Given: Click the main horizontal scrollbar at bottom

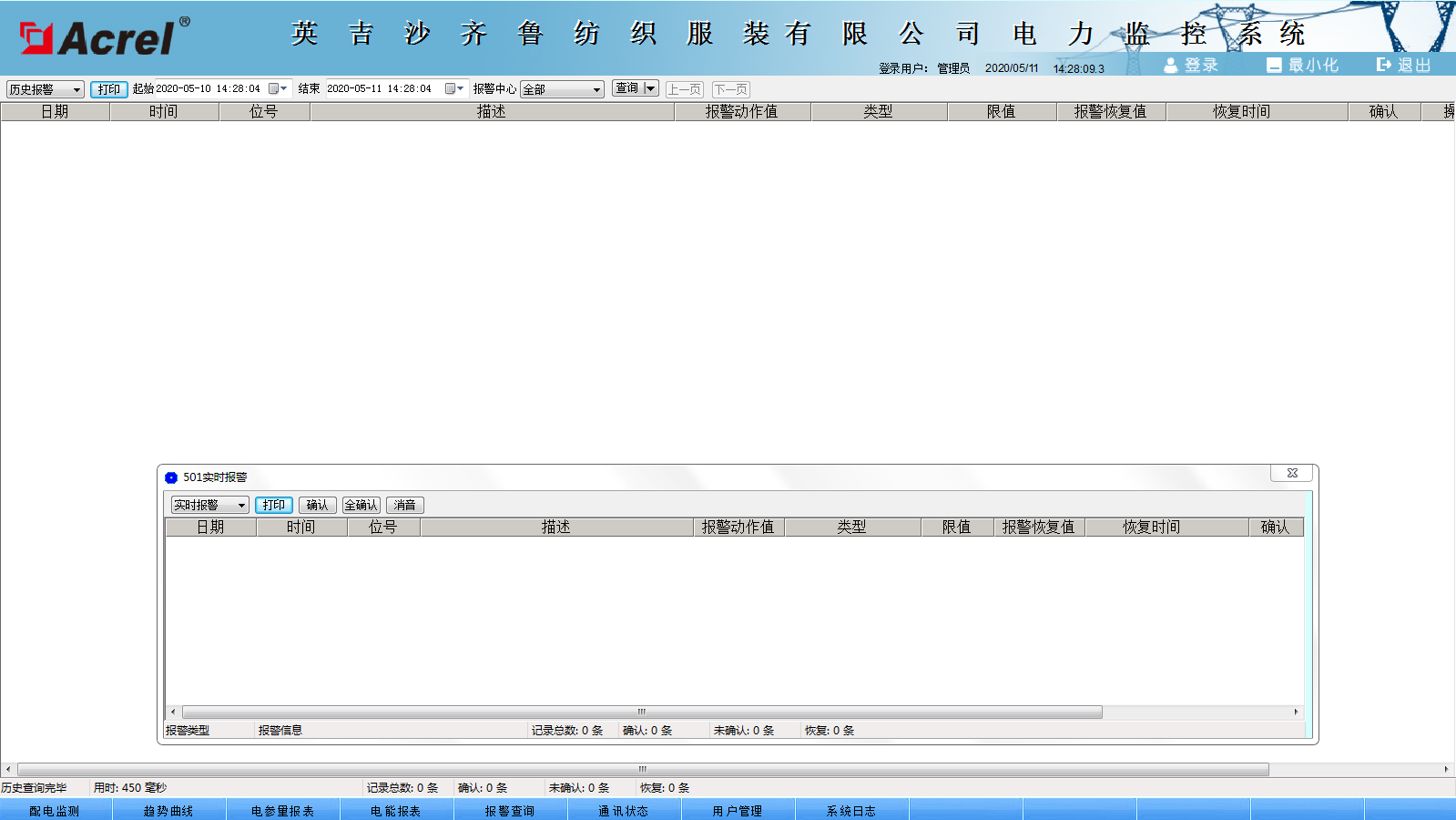Looking at the screenshot, I should pyautogui.click(x=642, y=770).
